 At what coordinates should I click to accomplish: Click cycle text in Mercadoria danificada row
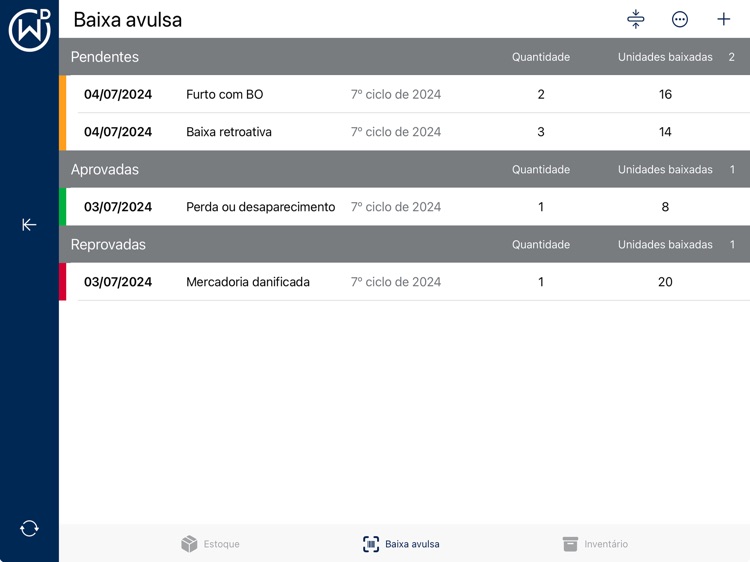(x=396, y=282)
